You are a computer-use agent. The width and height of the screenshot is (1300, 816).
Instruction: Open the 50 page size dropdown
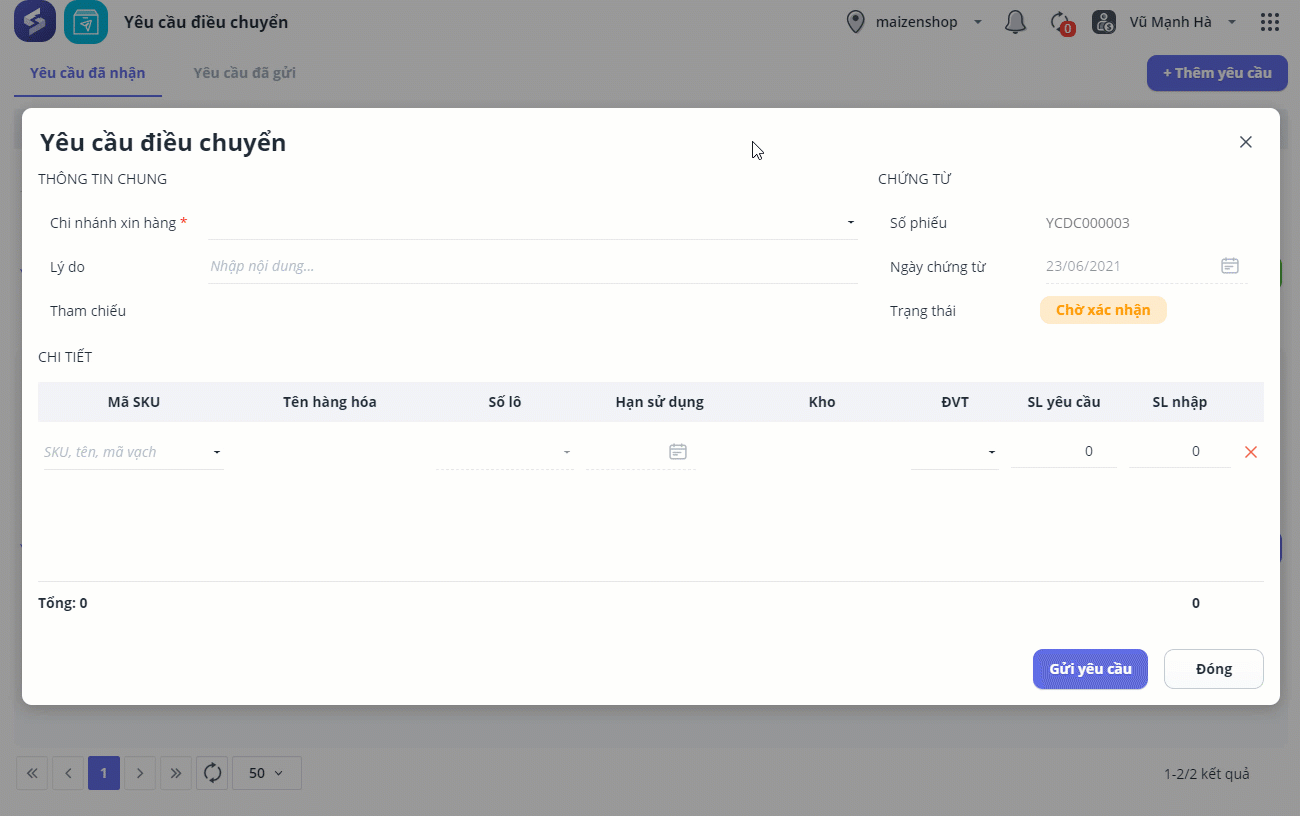[x=266, y=773]
